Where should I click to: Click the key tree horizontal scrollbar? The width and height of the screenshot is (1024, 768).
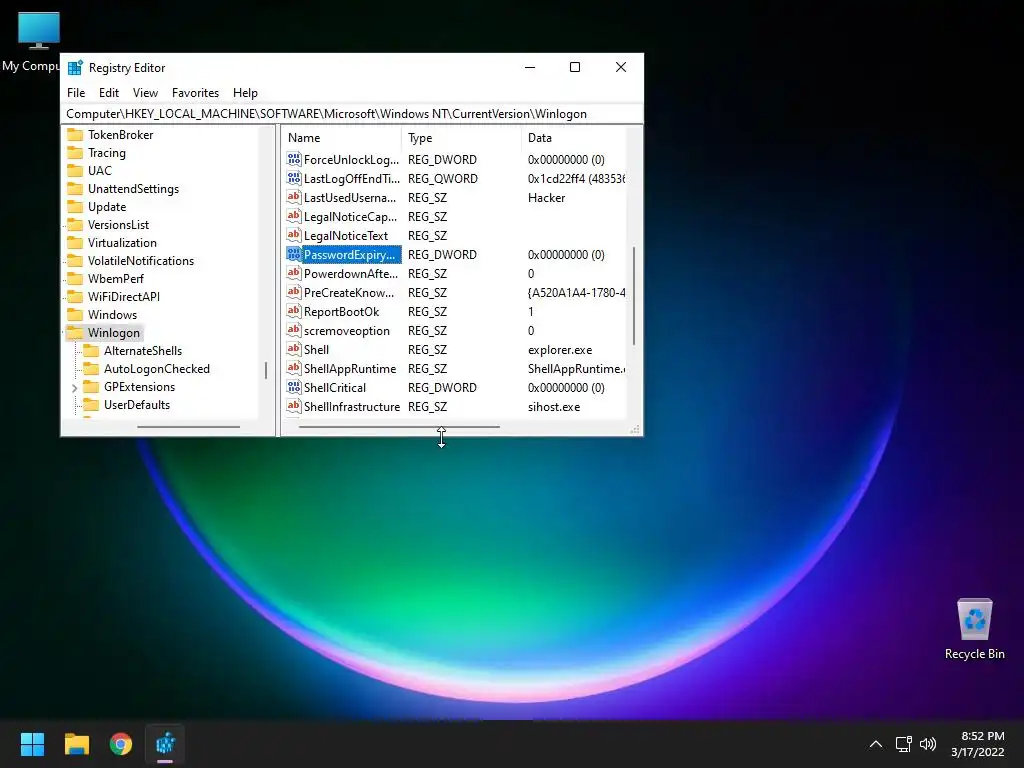click(x=189, y=426)
